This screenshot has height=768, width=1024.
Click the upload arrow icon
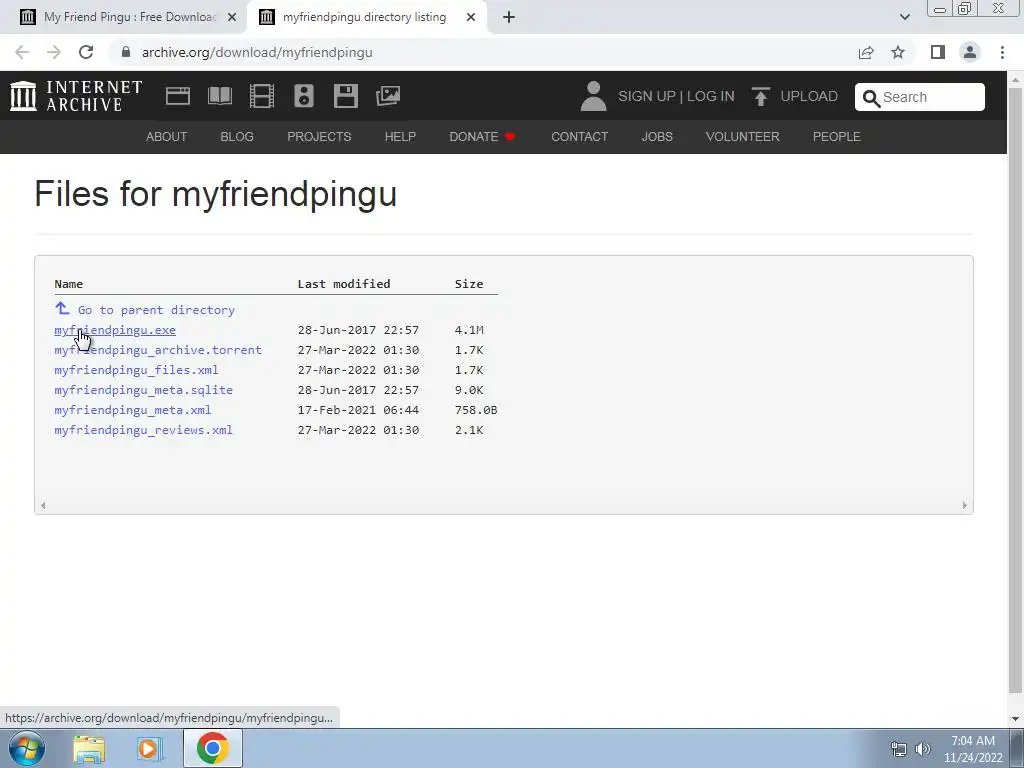[760, 96]
